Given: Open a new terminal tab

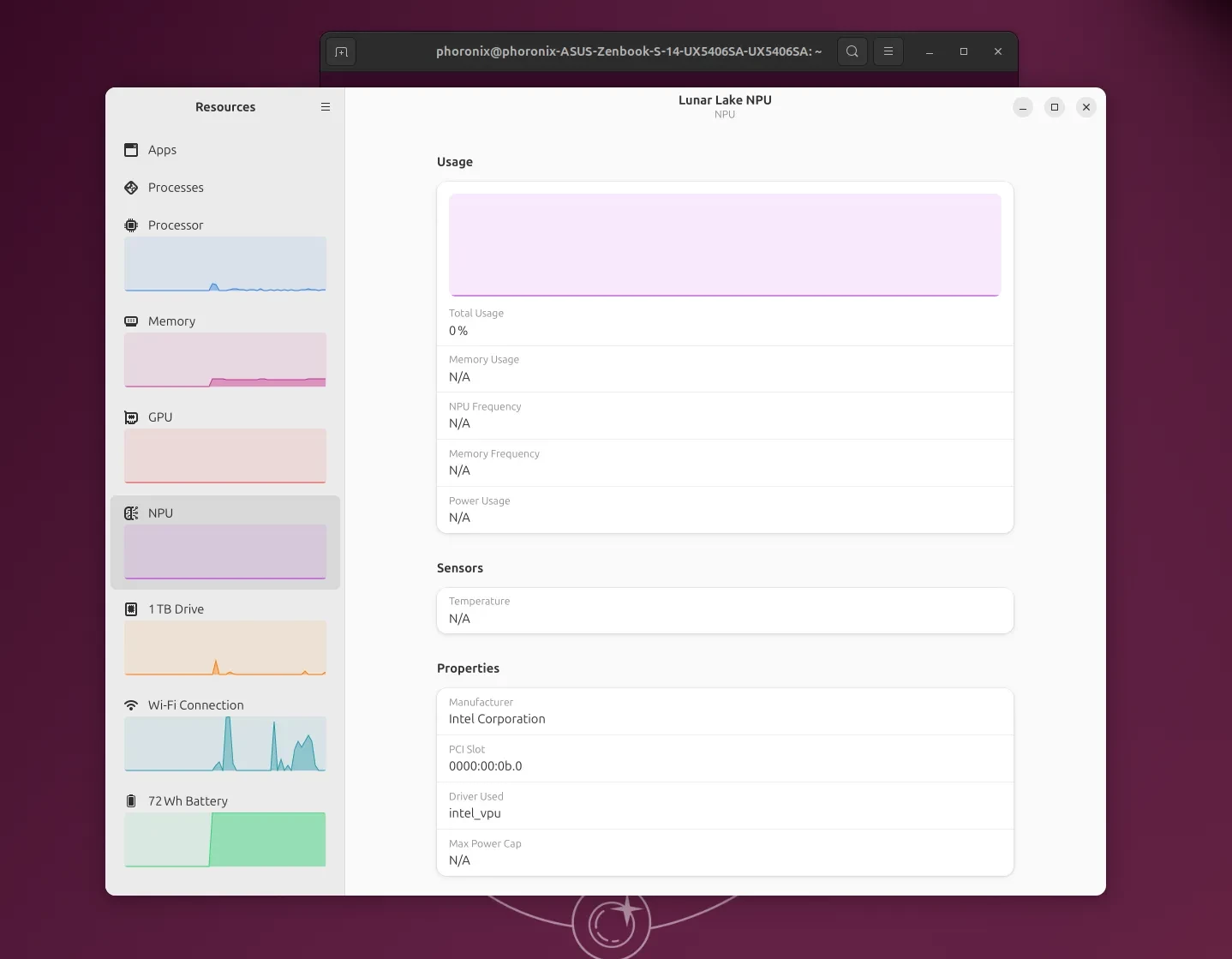Looking at the screenshot, I should [341, 52].
